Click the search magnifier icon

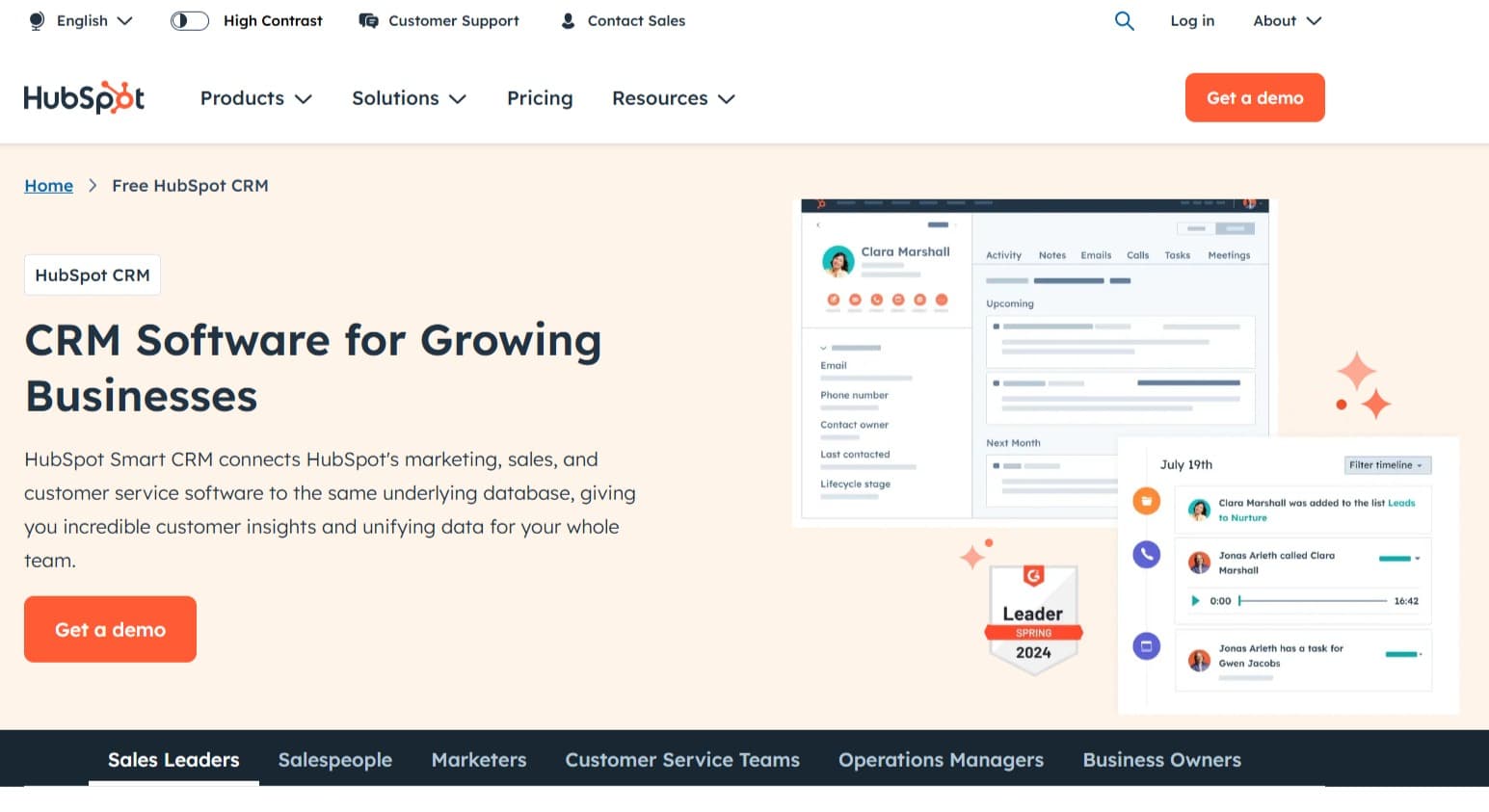(x=1124, y=21)
